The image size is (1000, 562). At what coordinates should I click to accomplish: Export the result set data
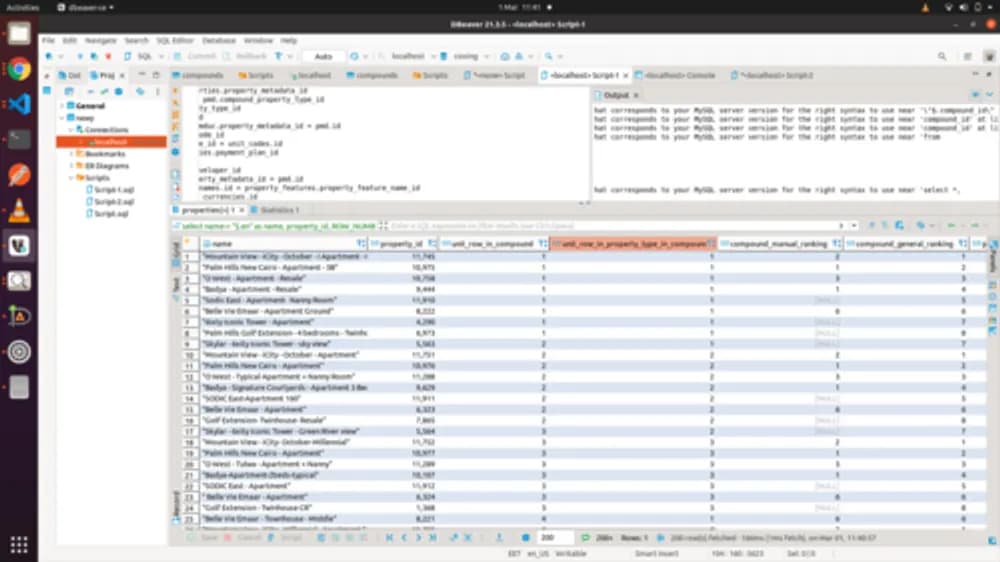pos(499,538)
